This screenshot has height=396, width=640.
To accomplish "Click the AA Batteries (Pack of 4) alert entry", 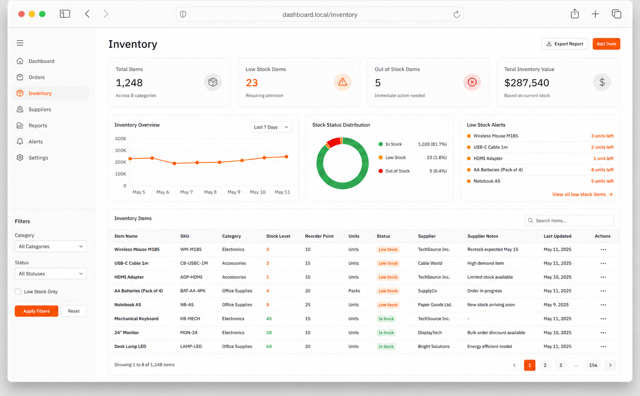I will click(540, 170).
